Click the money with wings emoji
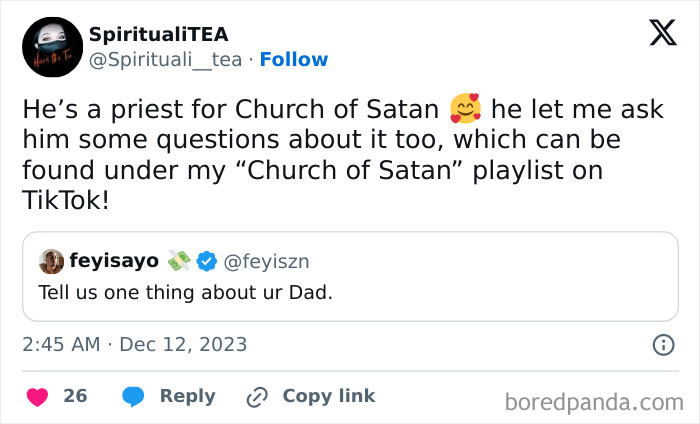This screenshot has height=424, width=700. tap(180, 261)
